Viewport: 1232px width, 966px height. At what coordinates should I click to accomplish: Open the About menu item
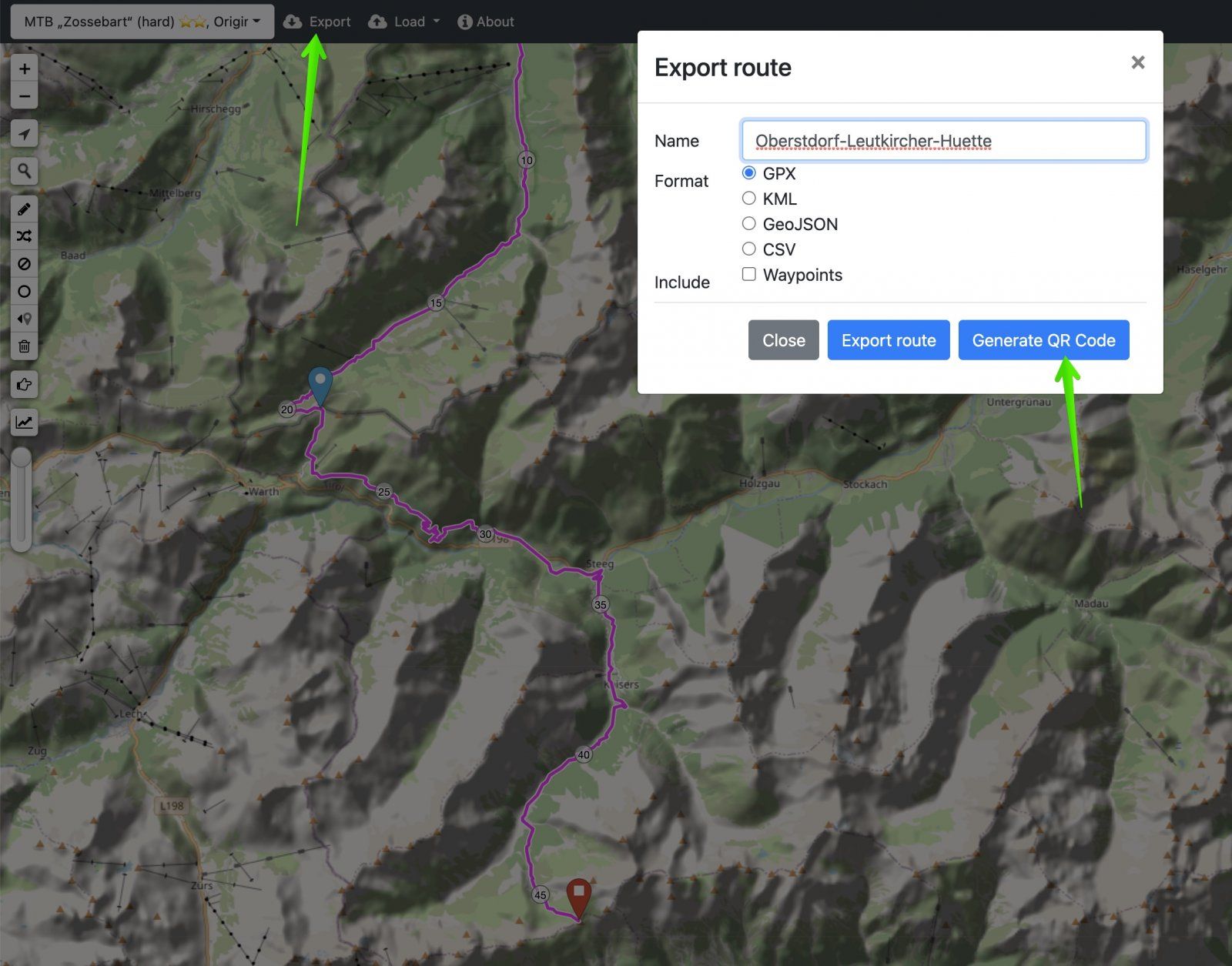click(x=486, y=22)
